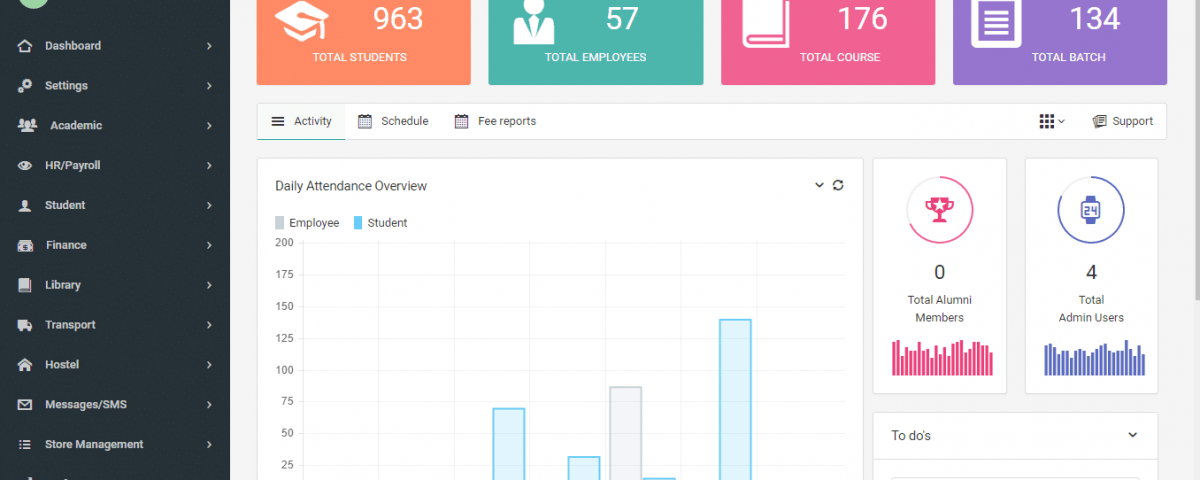The width and height of the screenshot is (1200, 480).
Task: Click the trophy icon above Total Alumni Members
Action: point(939,210)
